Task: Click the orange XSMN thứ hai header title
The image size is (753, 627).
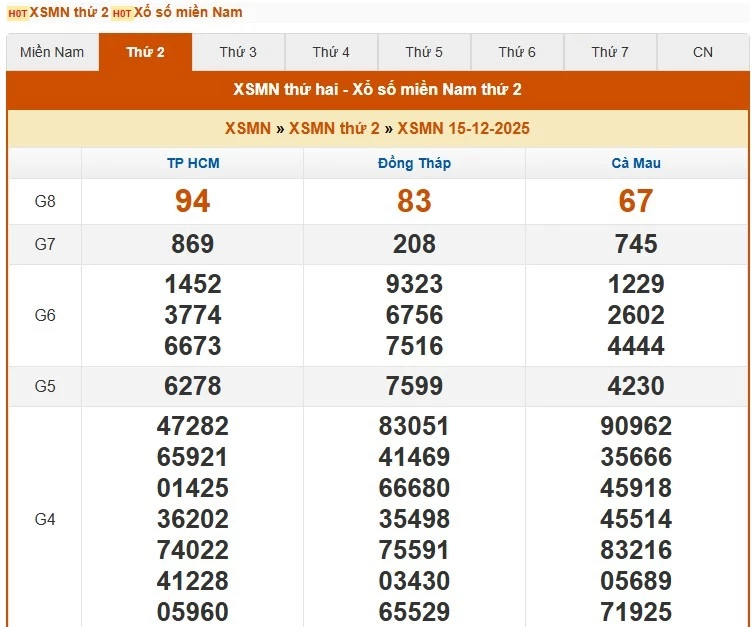Action: tap(377, 90)
